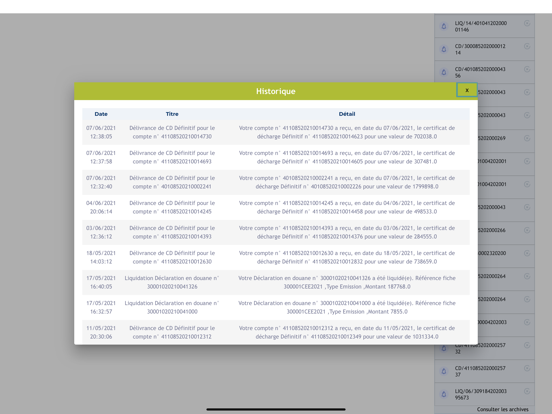Close the Historique dialog with the x button

(467, 90)
